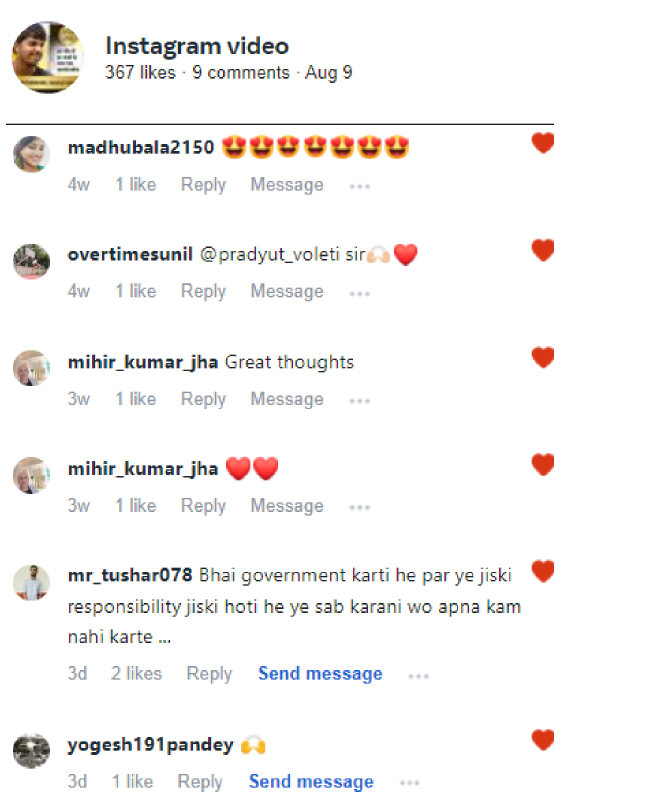Viewport: 652px width, 808px height.
Task: View the 2 likes on mr_tushar078's comment
Action: point(137,674)
